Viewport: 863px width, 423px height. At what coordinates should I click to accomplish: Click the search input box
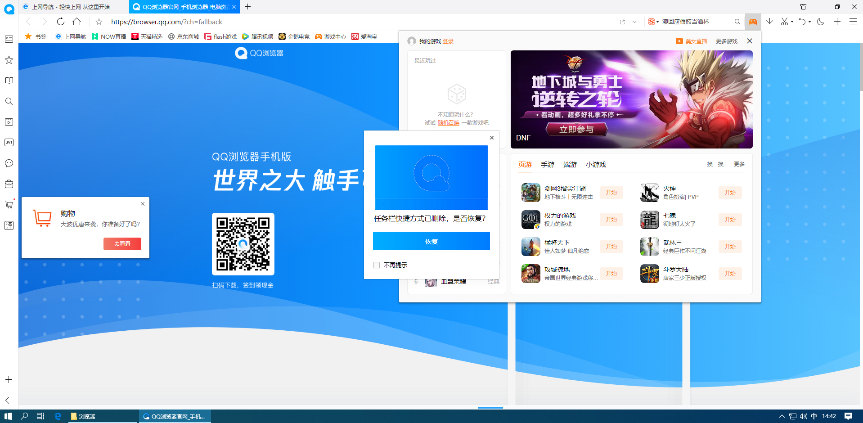coord(697,21)
